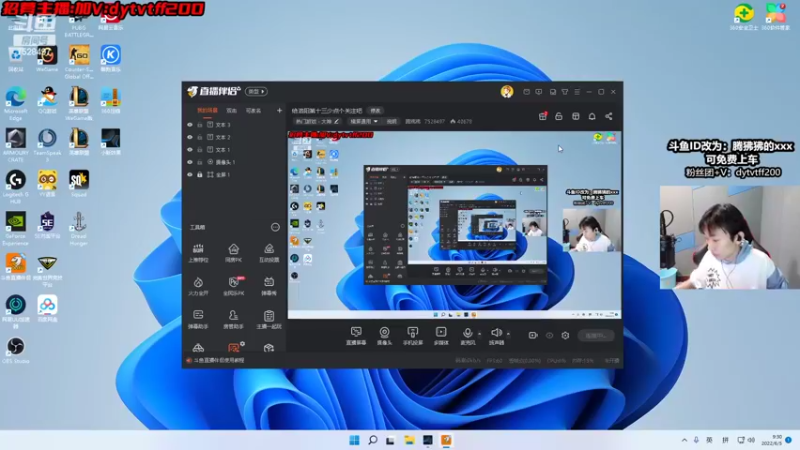Add a phone projection source (手机投屏)

click(x=413, y=336)
